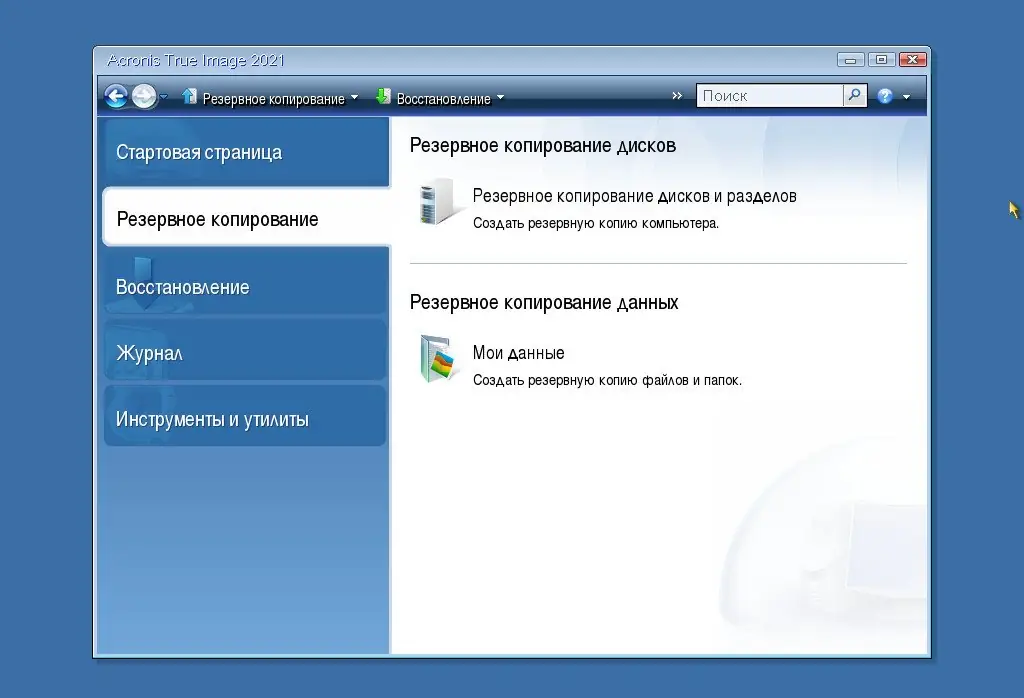
Task: Click inside the Поиск search field
Action: (770, 95)
